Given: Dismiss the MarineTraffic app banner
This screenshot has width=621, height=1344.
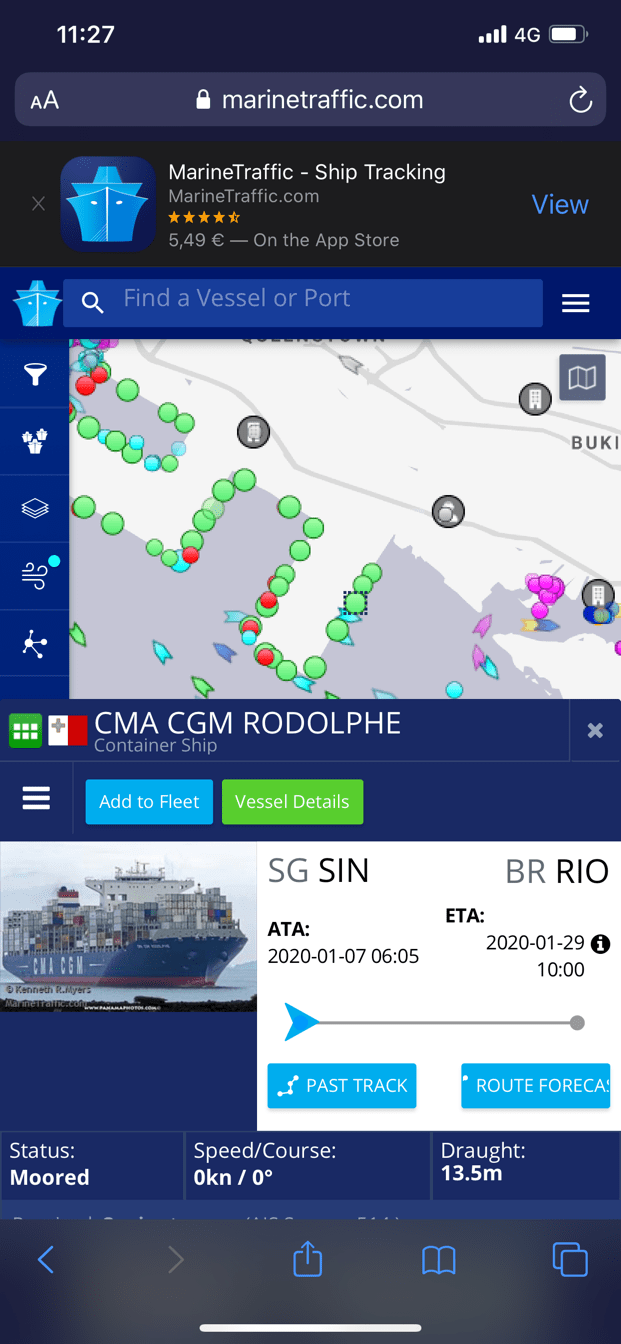Looking at the screenshot, I should [38, 204].
